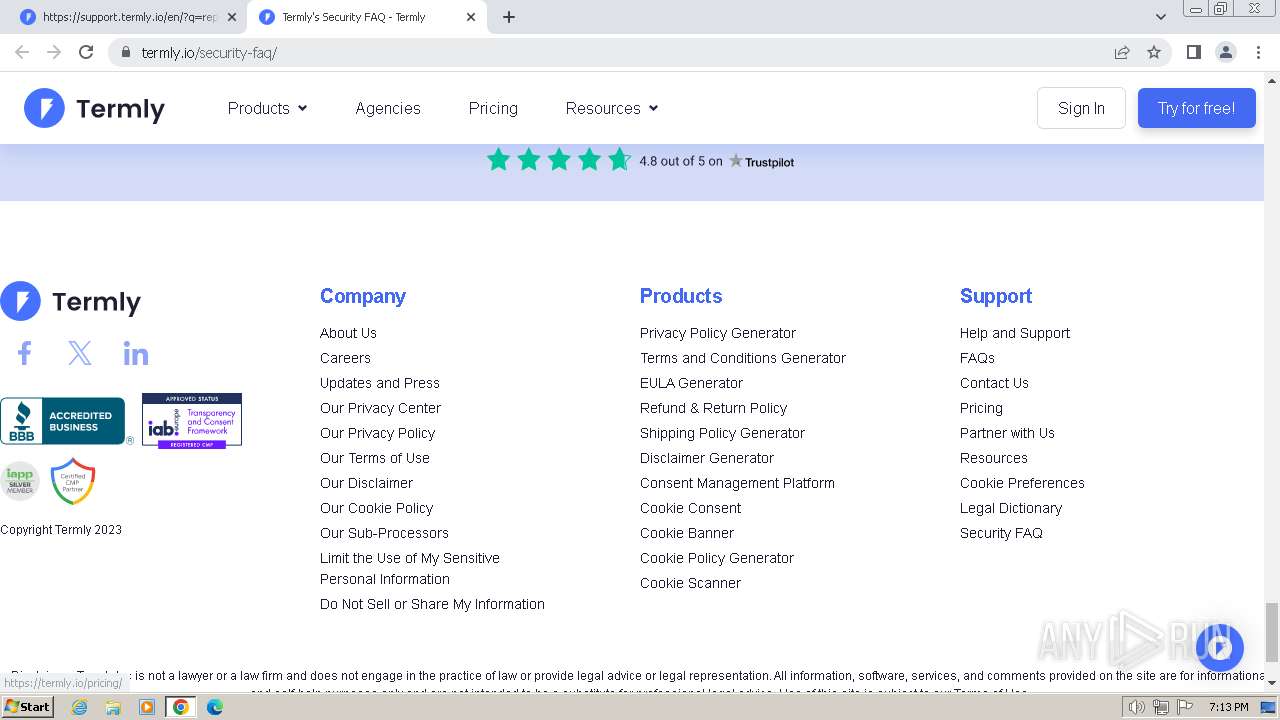Open Legal Dictionary link
The width and height of the screenshot is (1280, 720).
(x=1011, y=508)
